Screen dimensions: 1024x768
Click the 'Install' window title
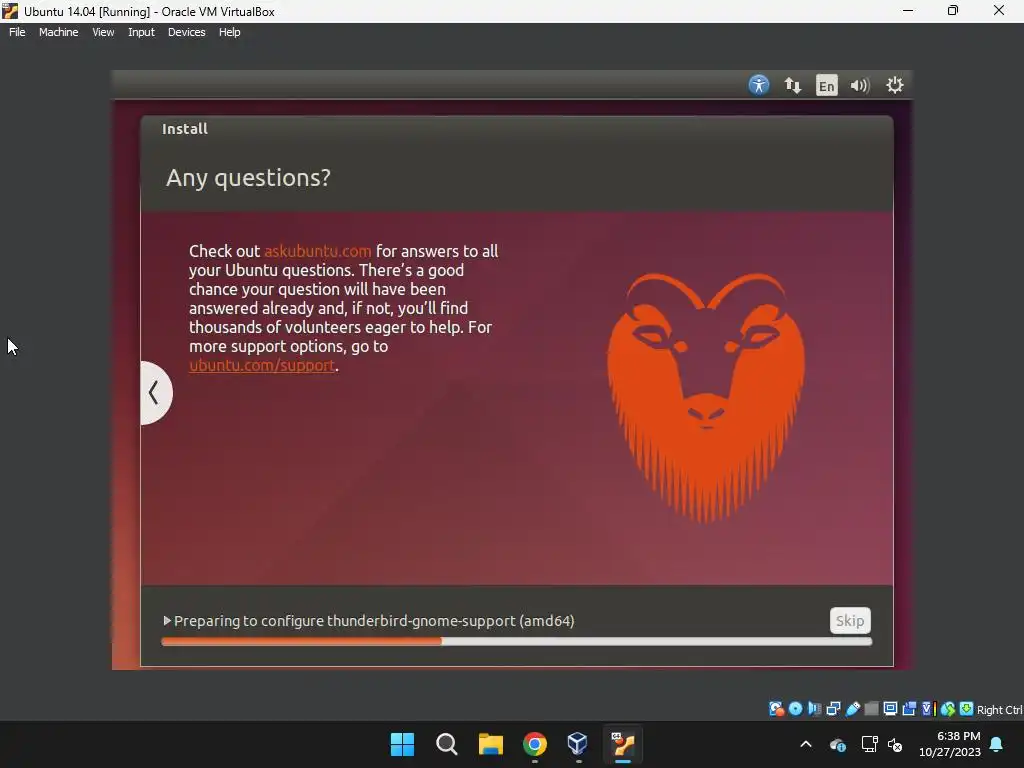(185, 129)
